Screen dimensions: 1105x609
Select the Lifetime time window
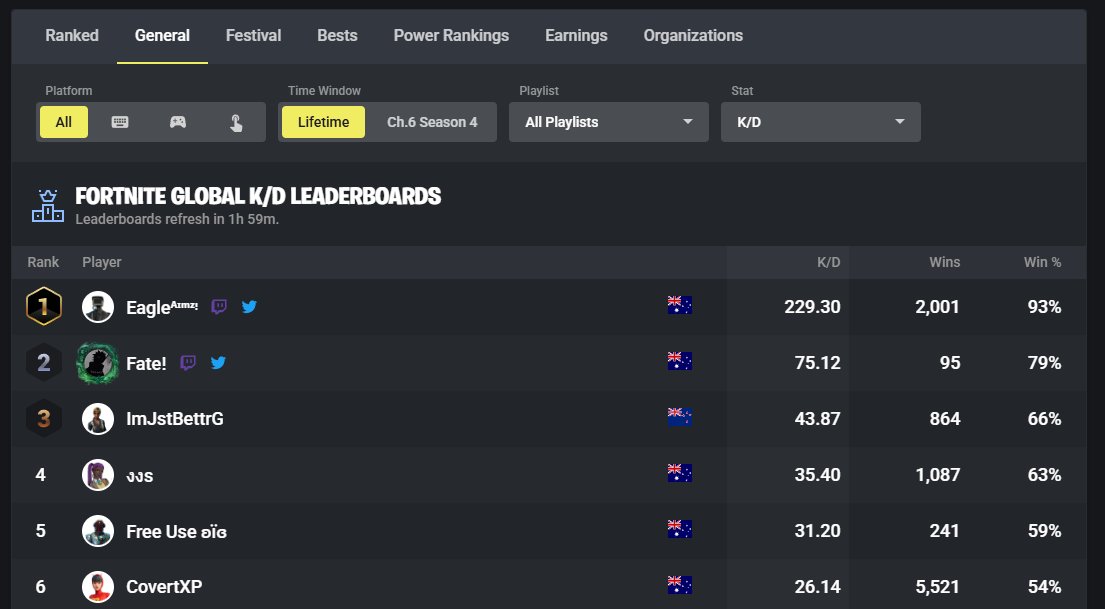click(323, 122)
